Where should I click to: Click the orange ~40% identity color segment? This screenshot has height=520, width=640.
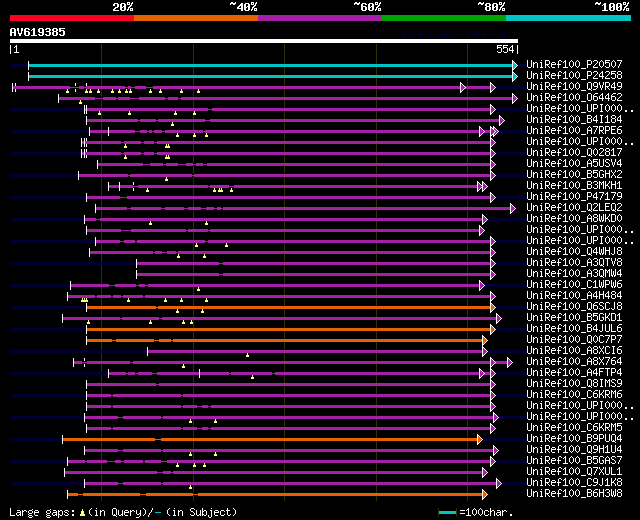[x=196, y=18]
